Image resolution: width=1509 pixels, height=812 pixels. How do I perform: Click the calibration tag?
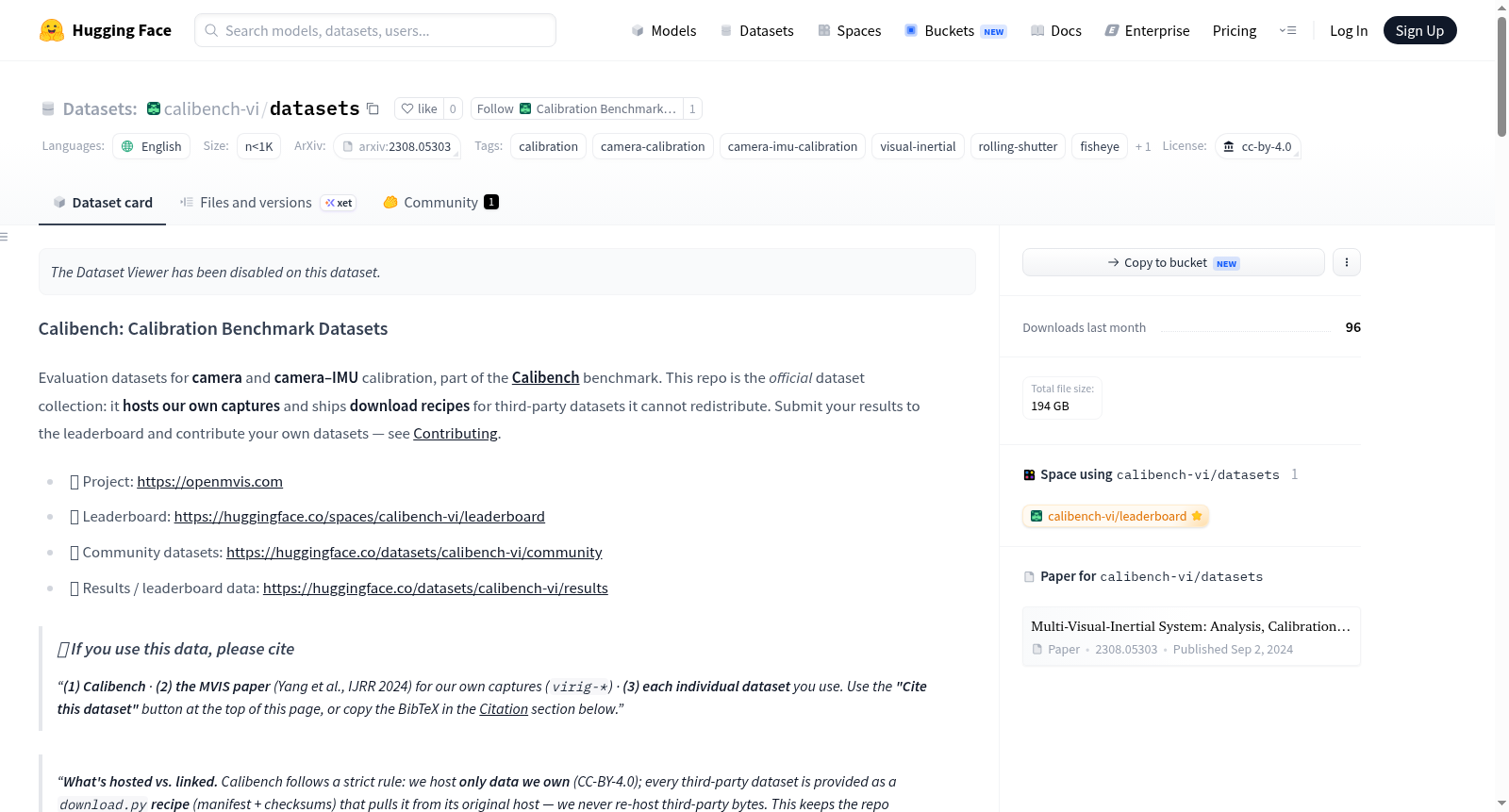tap(548, 146)
